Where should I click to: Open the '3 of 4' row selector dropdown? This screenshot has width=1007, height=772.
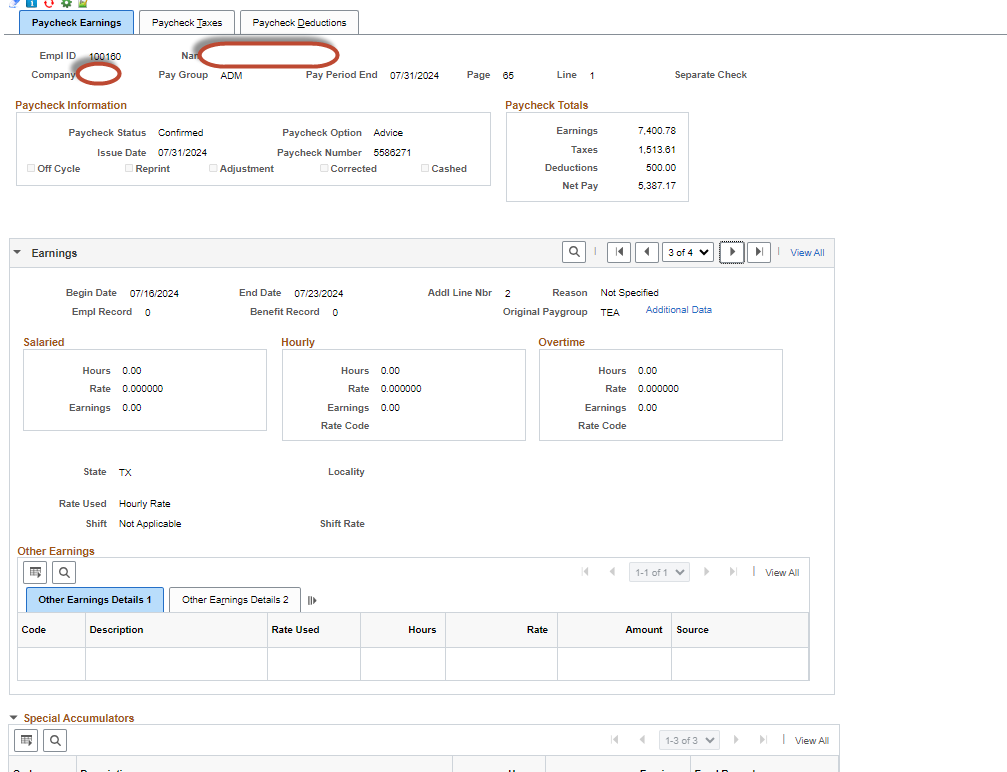tap(688, 252)
